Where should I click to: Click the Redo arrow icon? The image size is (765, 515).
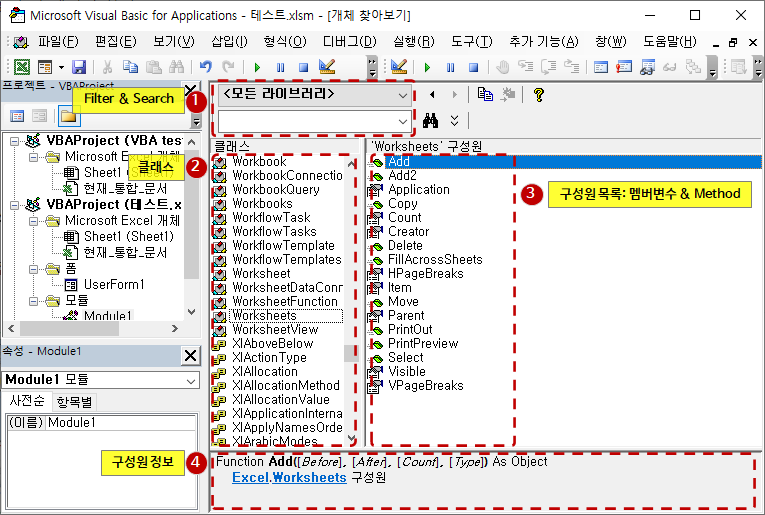pyautogui.click(x=228, y=66)
